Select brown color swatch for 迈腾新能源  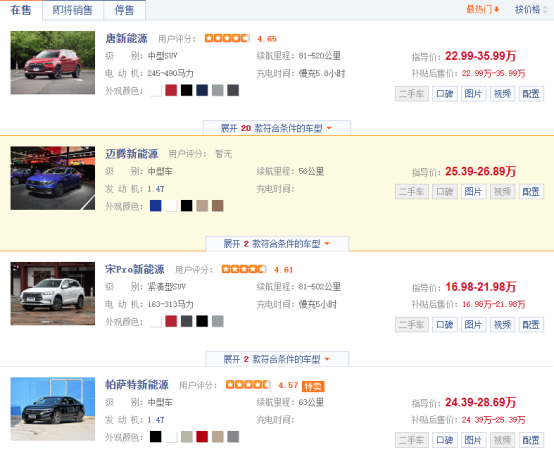click(218, 206)
